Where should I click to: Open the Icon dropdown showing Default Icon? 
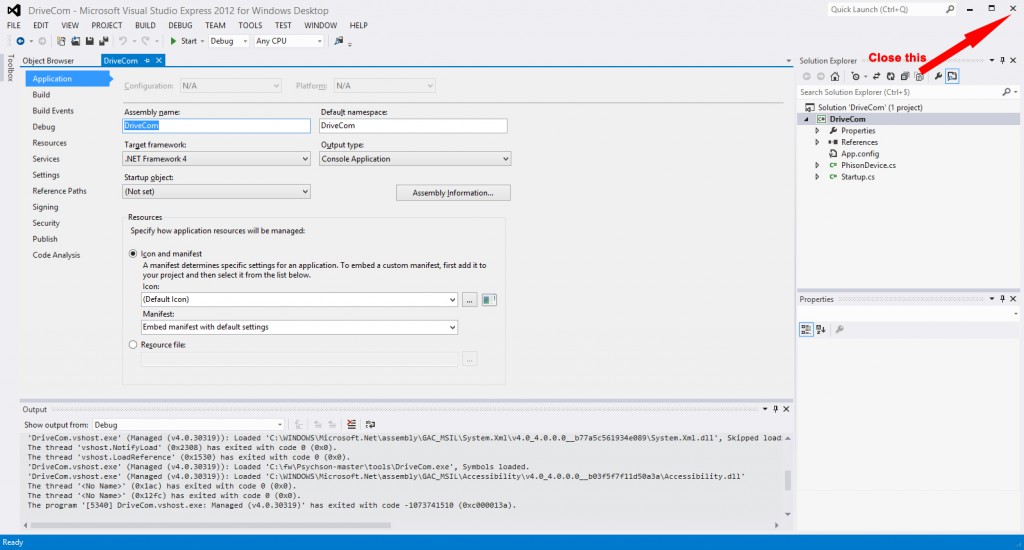pos(299,299)
